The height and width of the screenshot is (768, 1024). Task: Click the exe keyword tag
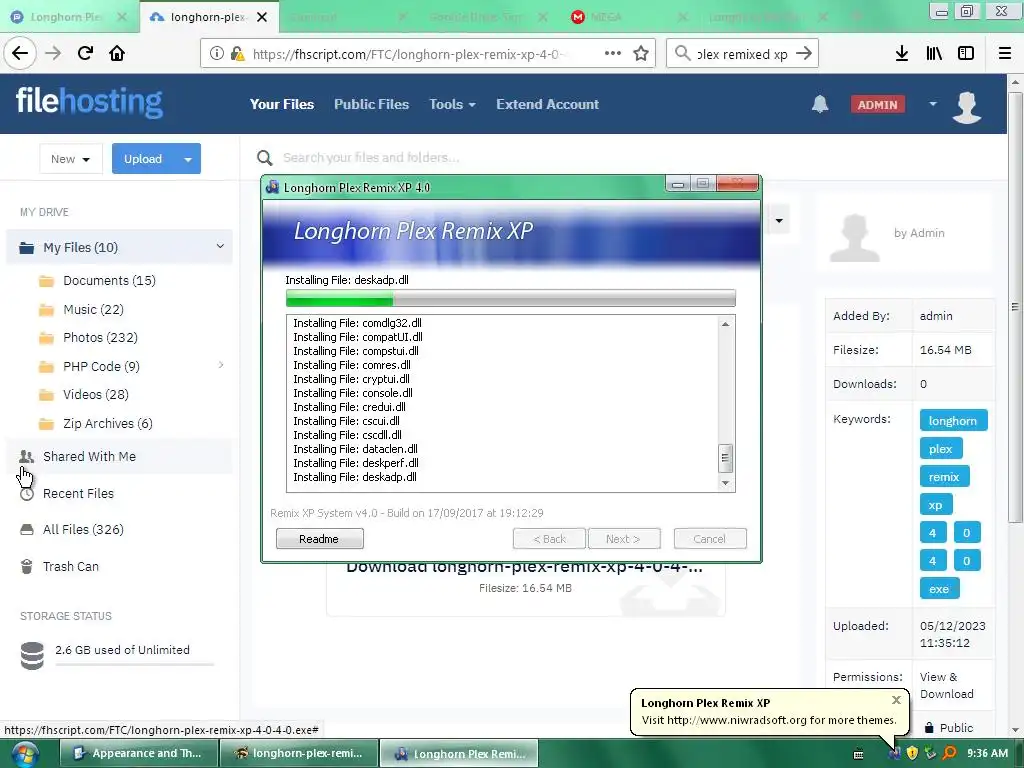coord(939,588)
